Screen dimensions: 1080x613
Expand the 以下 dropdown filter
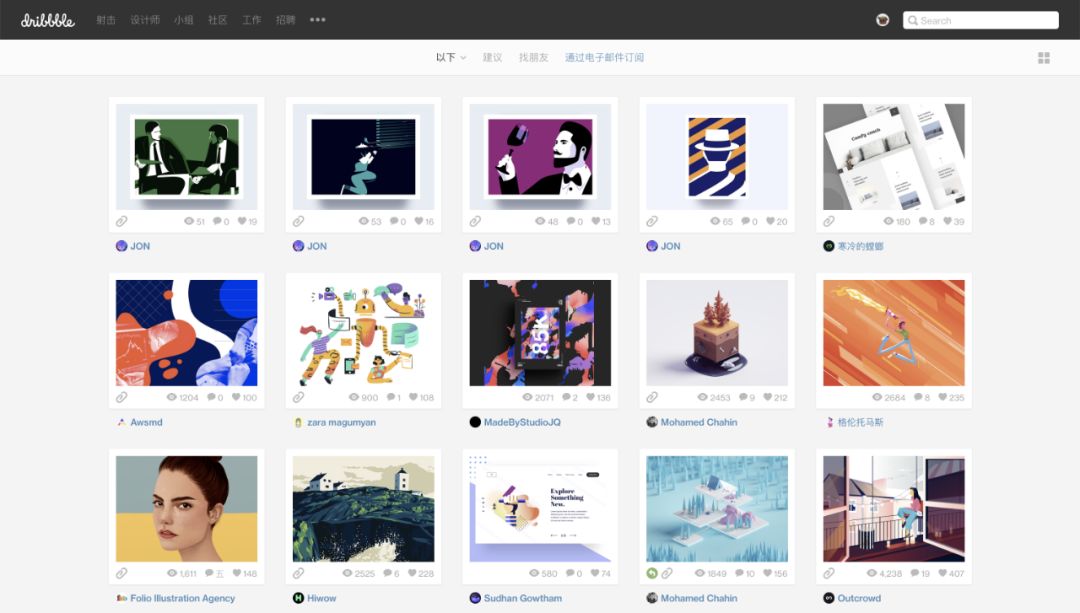pos(451,58)
